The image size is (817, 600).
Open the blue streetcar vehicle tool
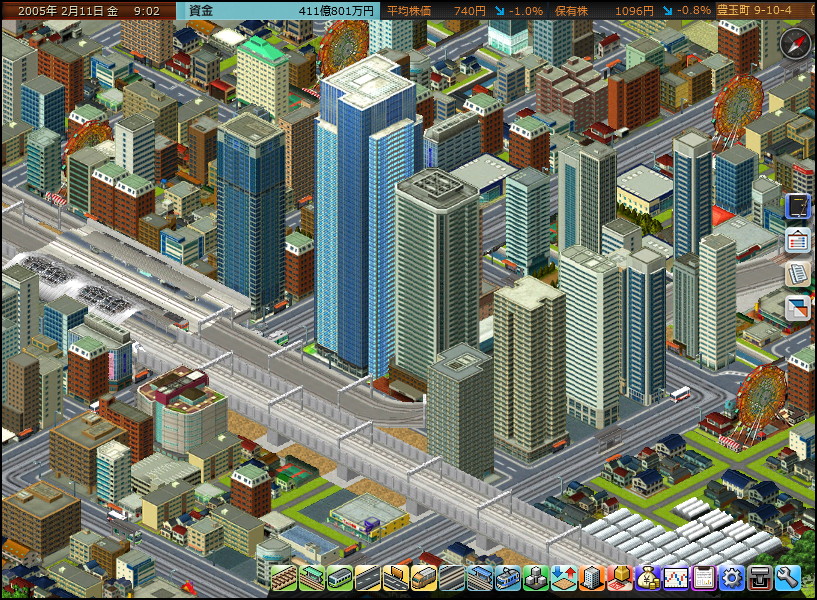tap(508, 578)
